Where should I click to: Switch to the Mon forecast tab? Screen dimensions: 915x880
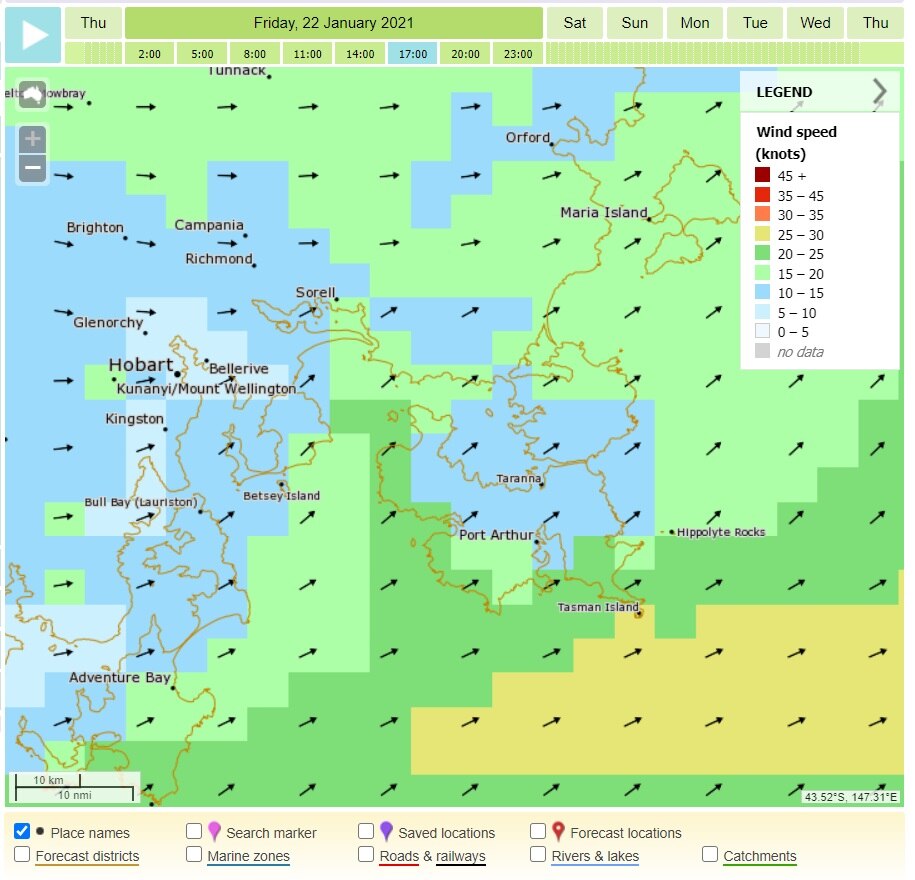tap(694, 22)
